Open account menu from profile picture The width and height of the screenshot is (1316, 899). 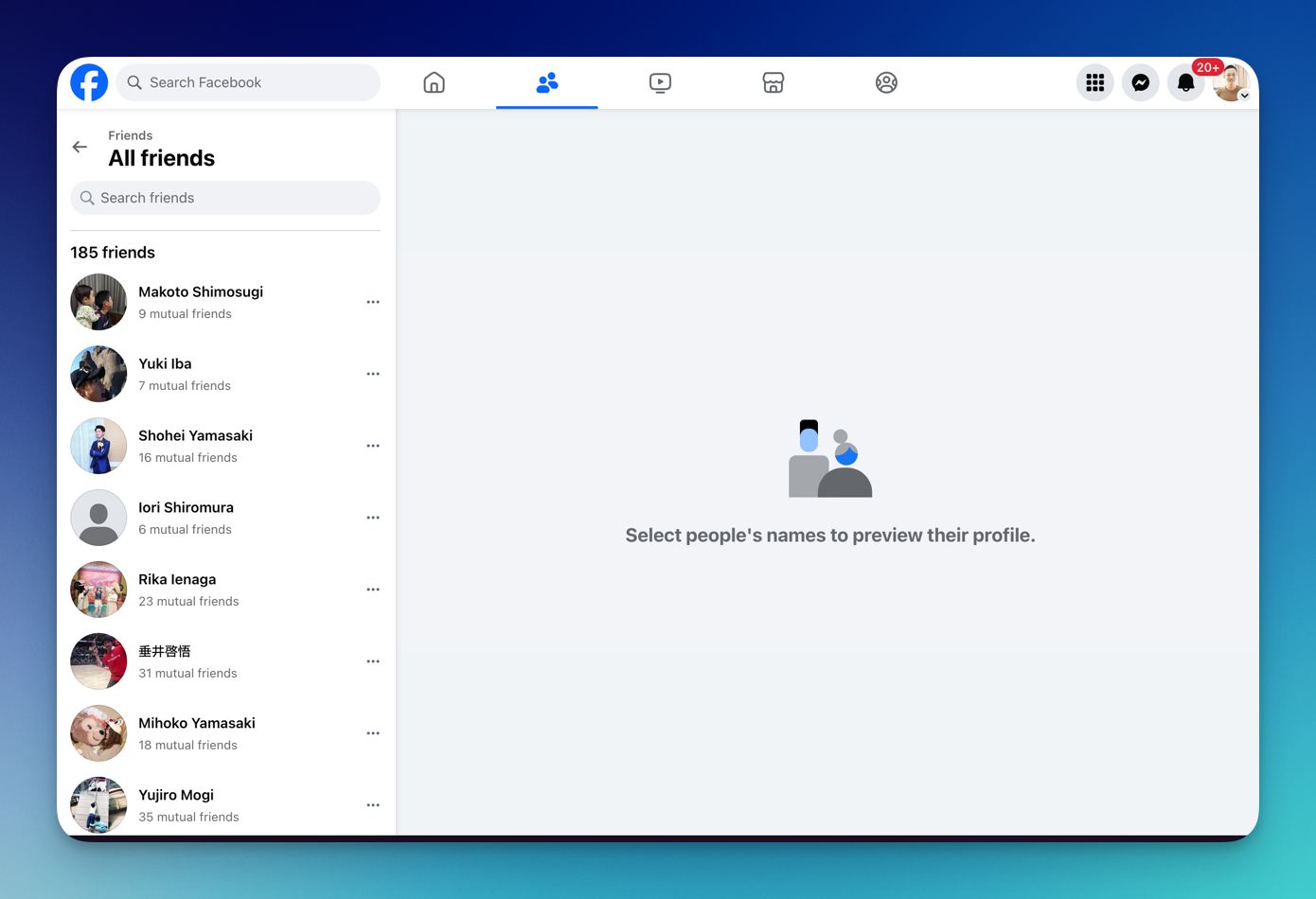tap(1231, 82)
